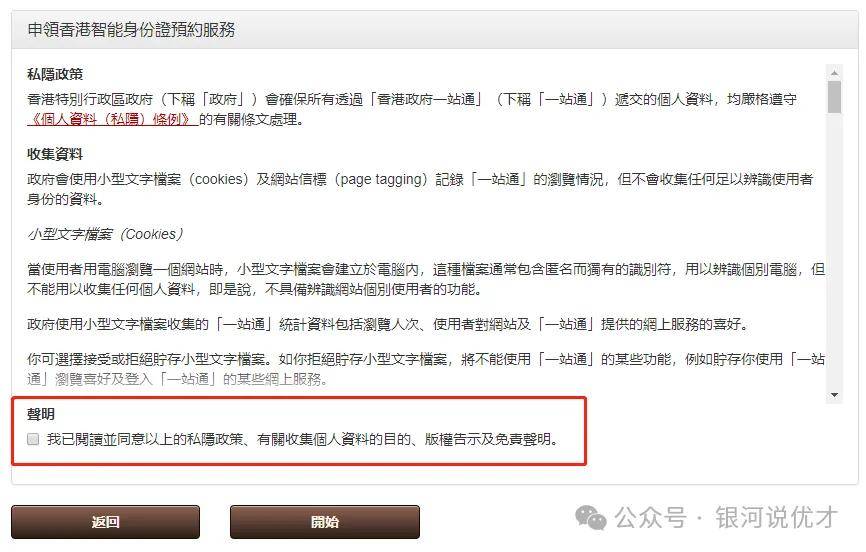Start the booking with the 開始 button
The image size is (866, 552).
(x=325, y=522)
